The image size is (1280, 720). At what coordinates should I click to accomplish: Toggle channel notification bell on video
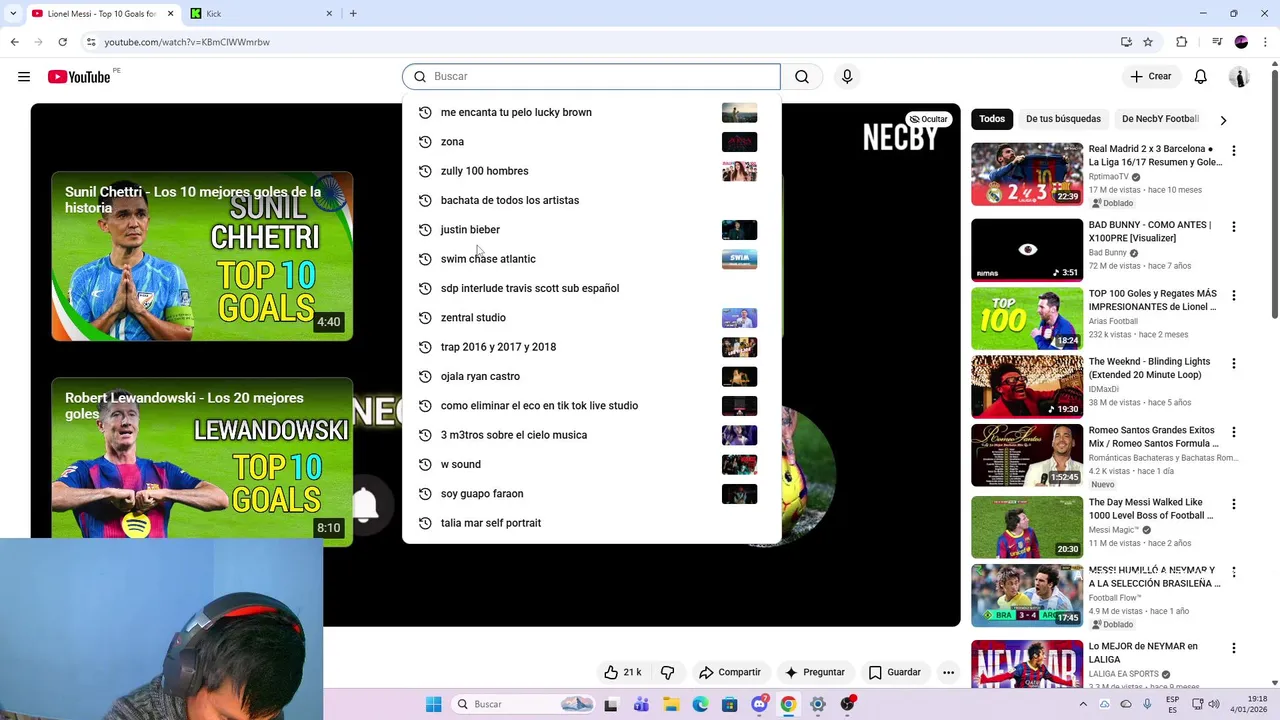point(364,505)
